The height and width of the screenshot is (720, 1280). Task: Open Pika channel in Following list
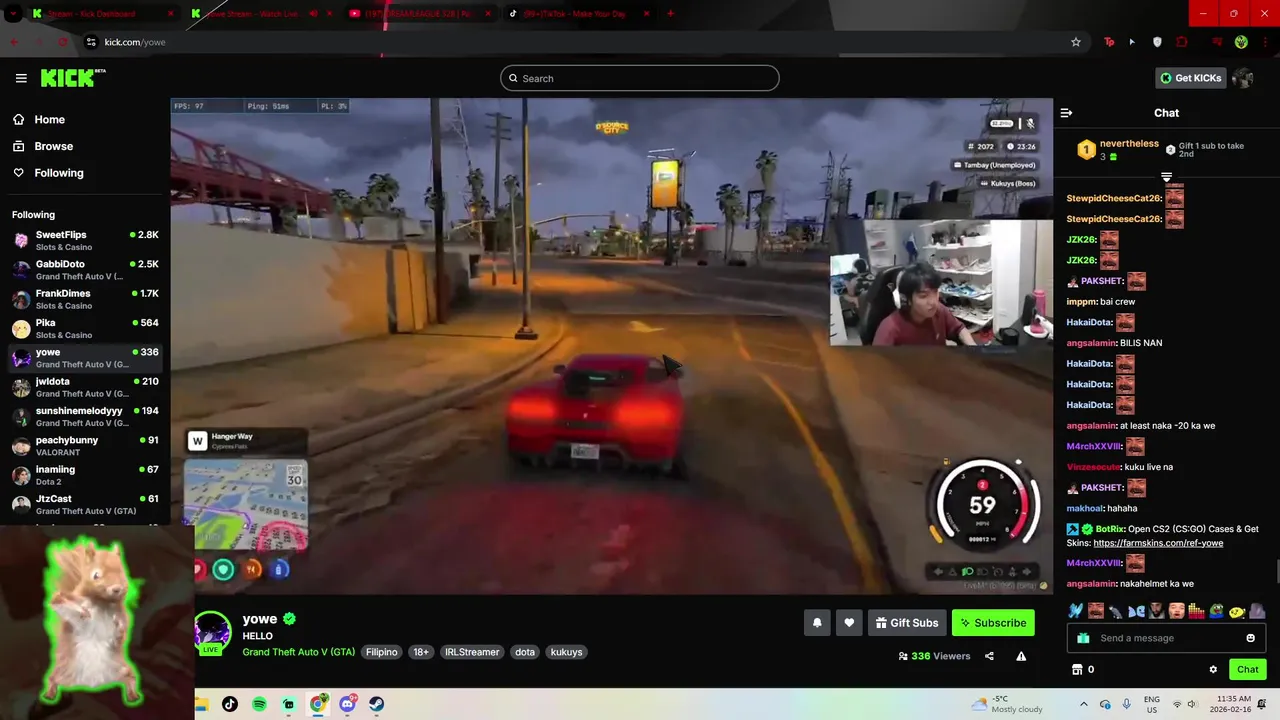(x=85, y=328)
